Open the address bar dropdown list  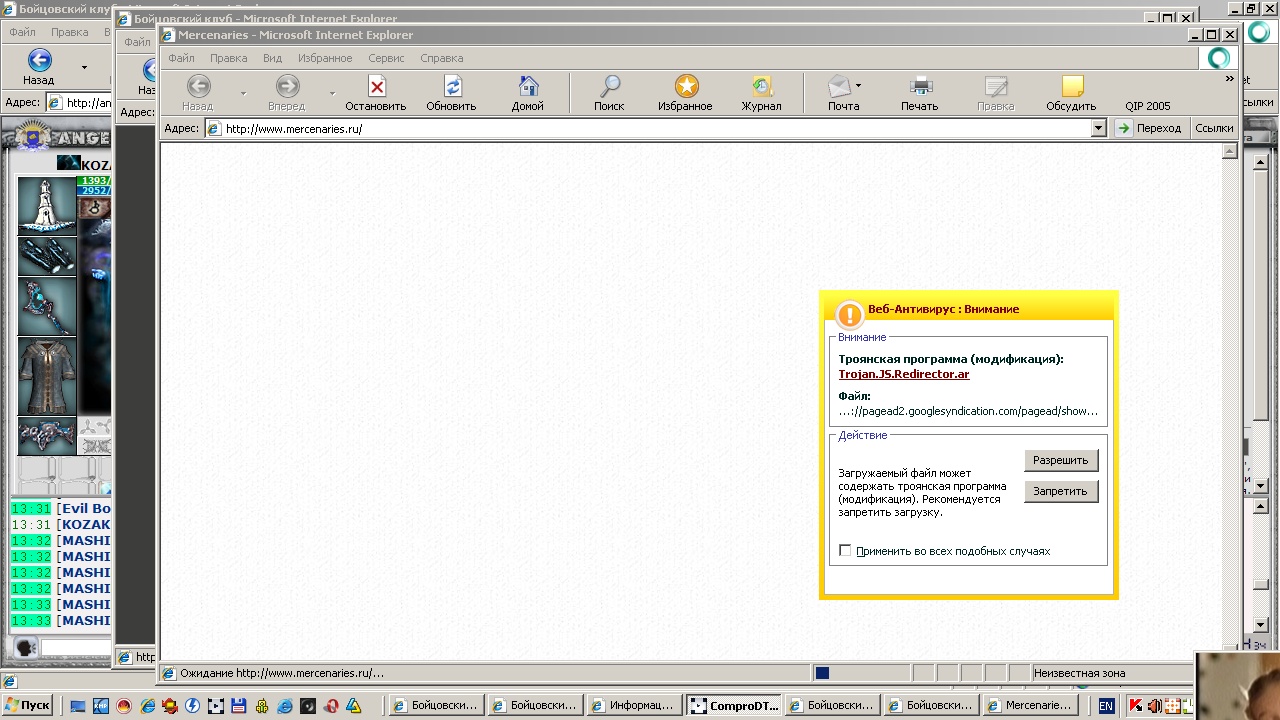[x=1098, y=128]
